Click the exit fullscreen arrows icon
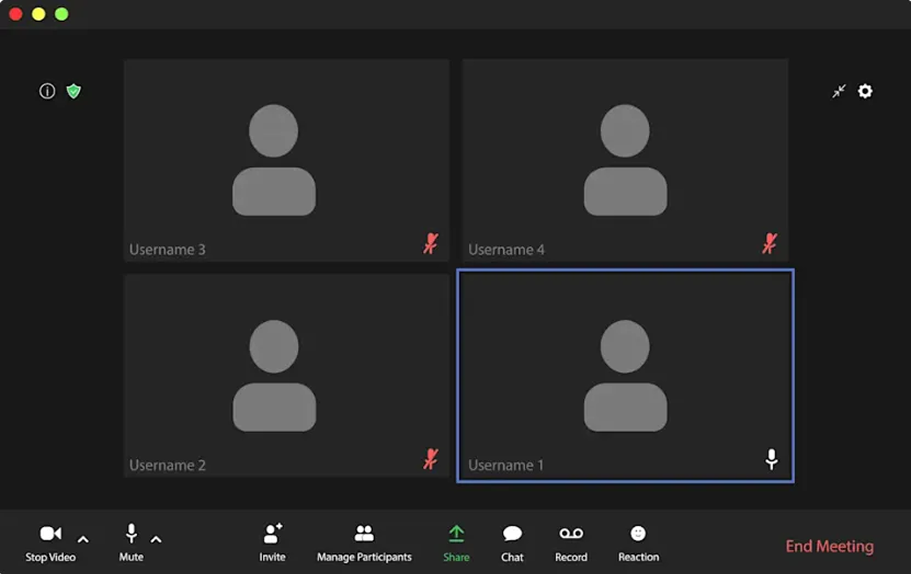Image resolution: width=911 pixels, height=574 pixels. tap(839, 91)
